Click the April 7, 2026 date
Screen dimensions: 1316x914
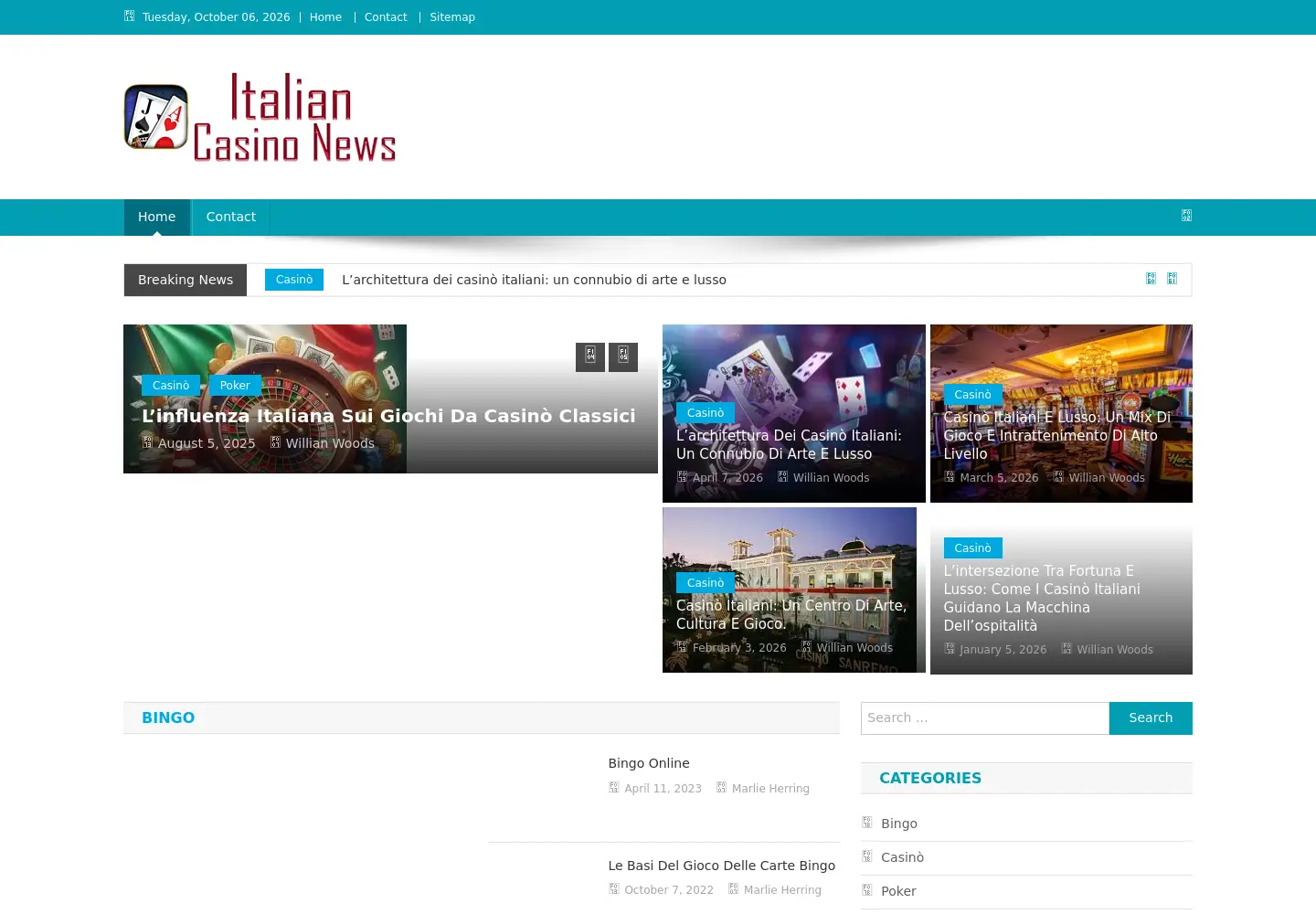727,478
